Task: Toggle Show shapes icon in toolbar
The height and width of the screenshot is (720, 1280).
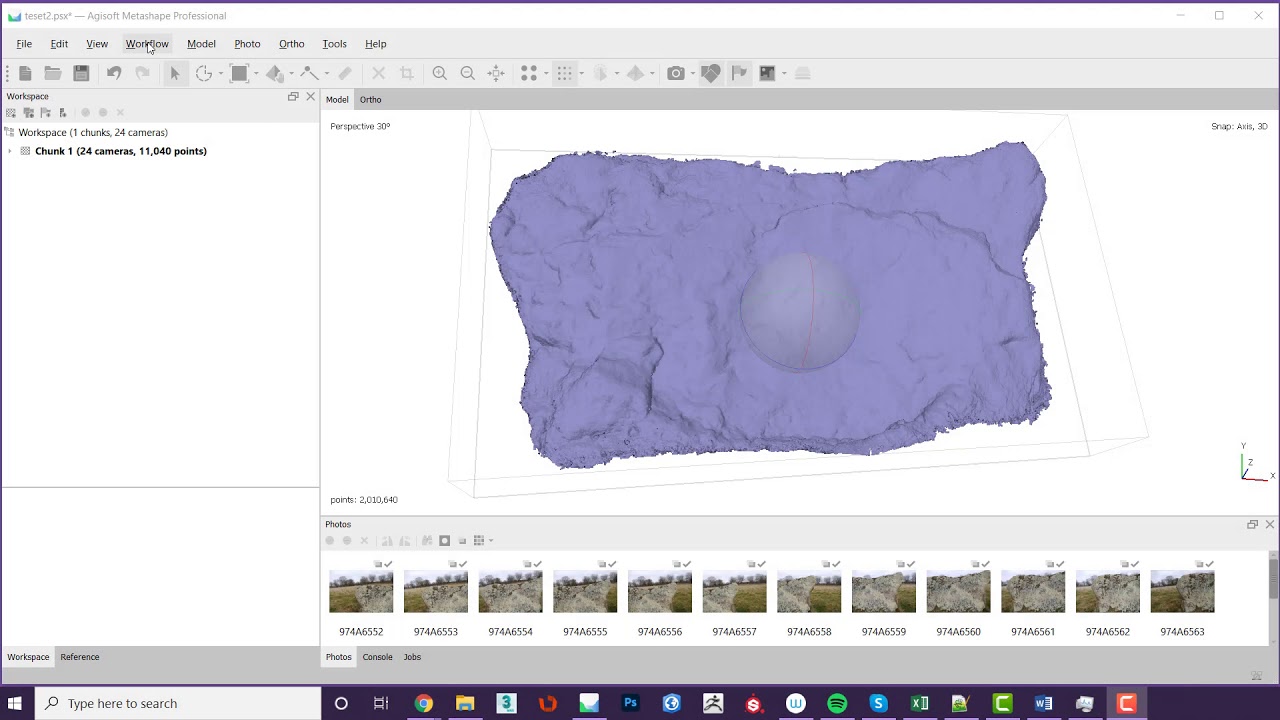Action: pyautogui.click(x=711, y=73)
